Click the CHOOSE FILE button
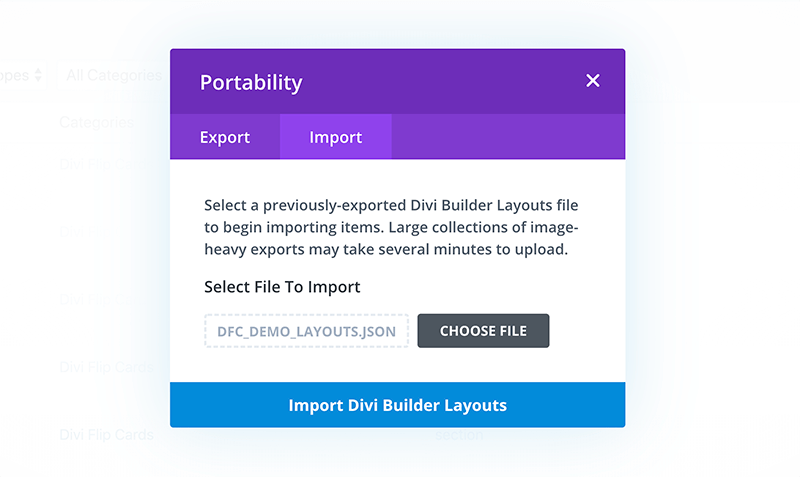This screenshot has height=477, width=800. (483, 331)
